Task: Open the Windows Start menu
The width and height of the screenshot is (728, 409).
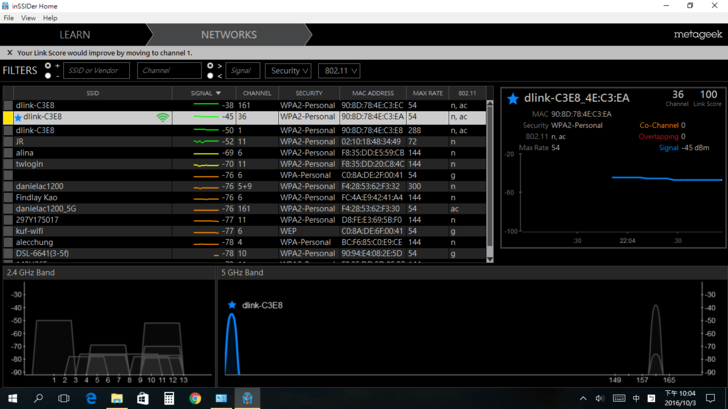Action: (x=13, y=398)
